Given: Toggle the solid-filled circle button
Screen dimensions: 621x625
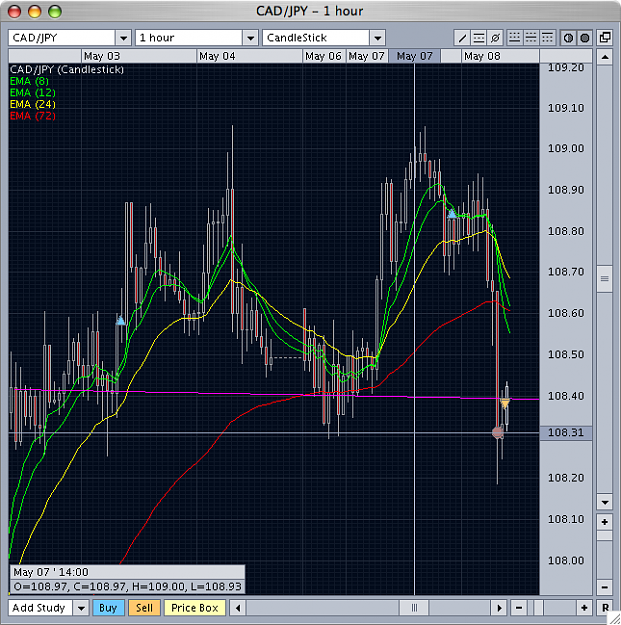Looking at the screenshot, I should [584, 38].
